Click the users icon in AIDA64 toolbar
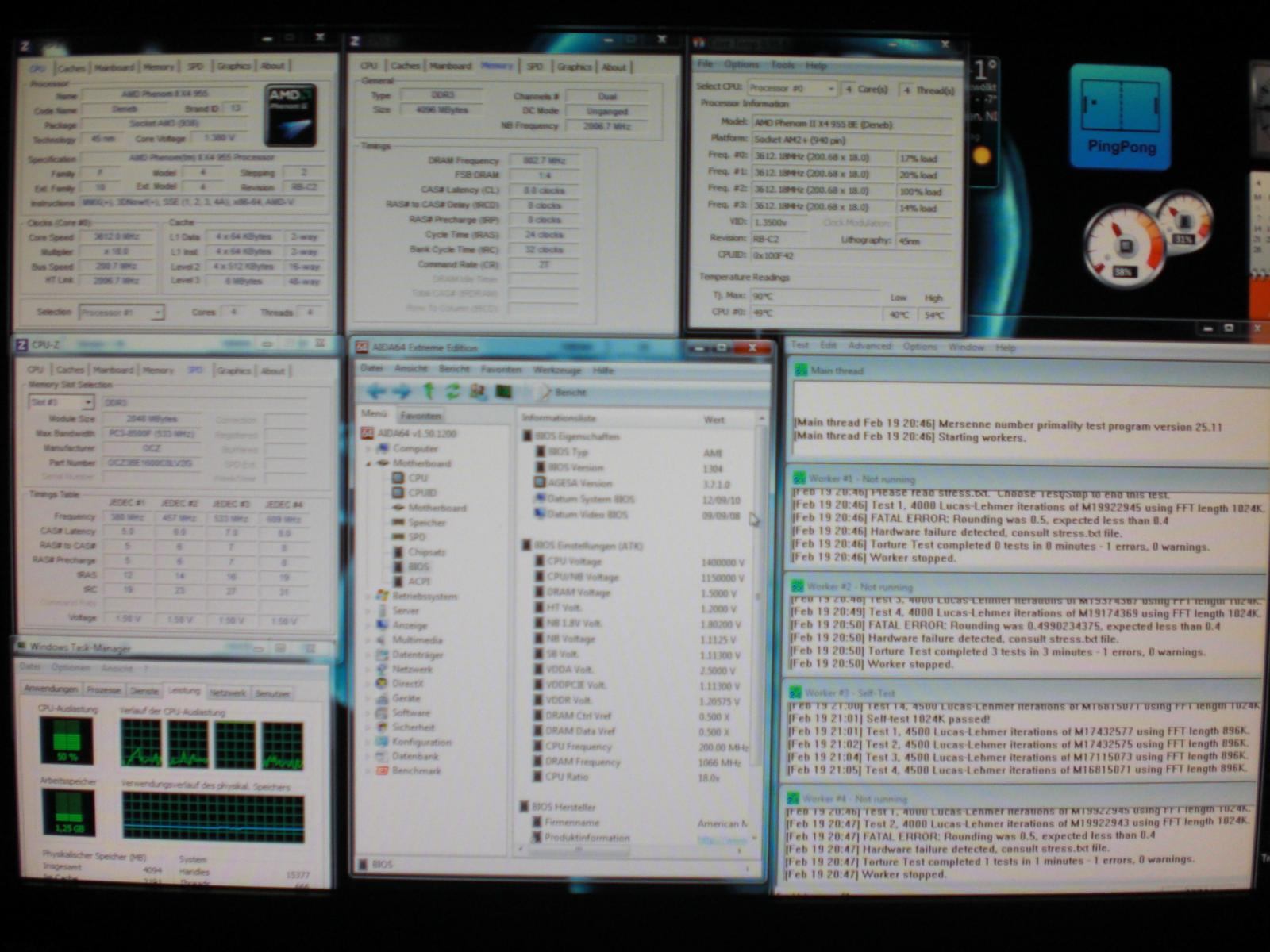The height and width of the screenshot is (952, 1270). click(478, 391)
